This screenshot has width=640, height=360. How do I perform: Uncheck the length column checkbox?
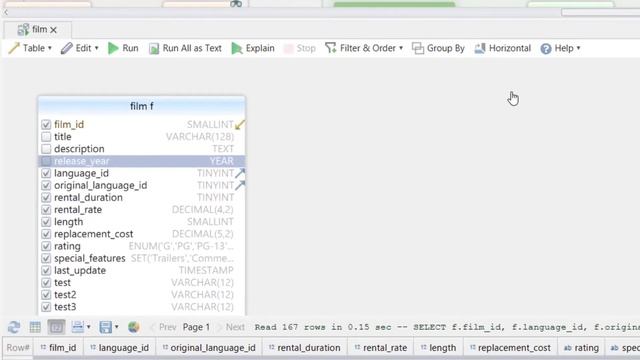(46, 222)
